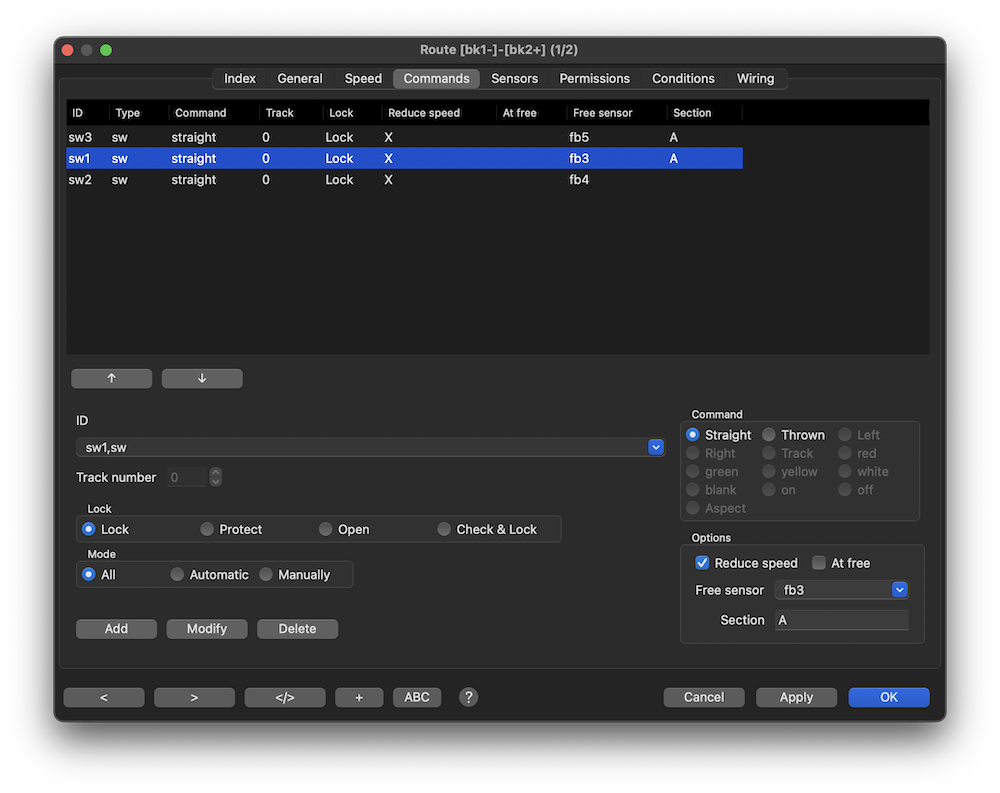Image resolution: width=1000 pixels, height=793 pixels.
Task: Move selected command up with arrow button
Action: [111, 378]
